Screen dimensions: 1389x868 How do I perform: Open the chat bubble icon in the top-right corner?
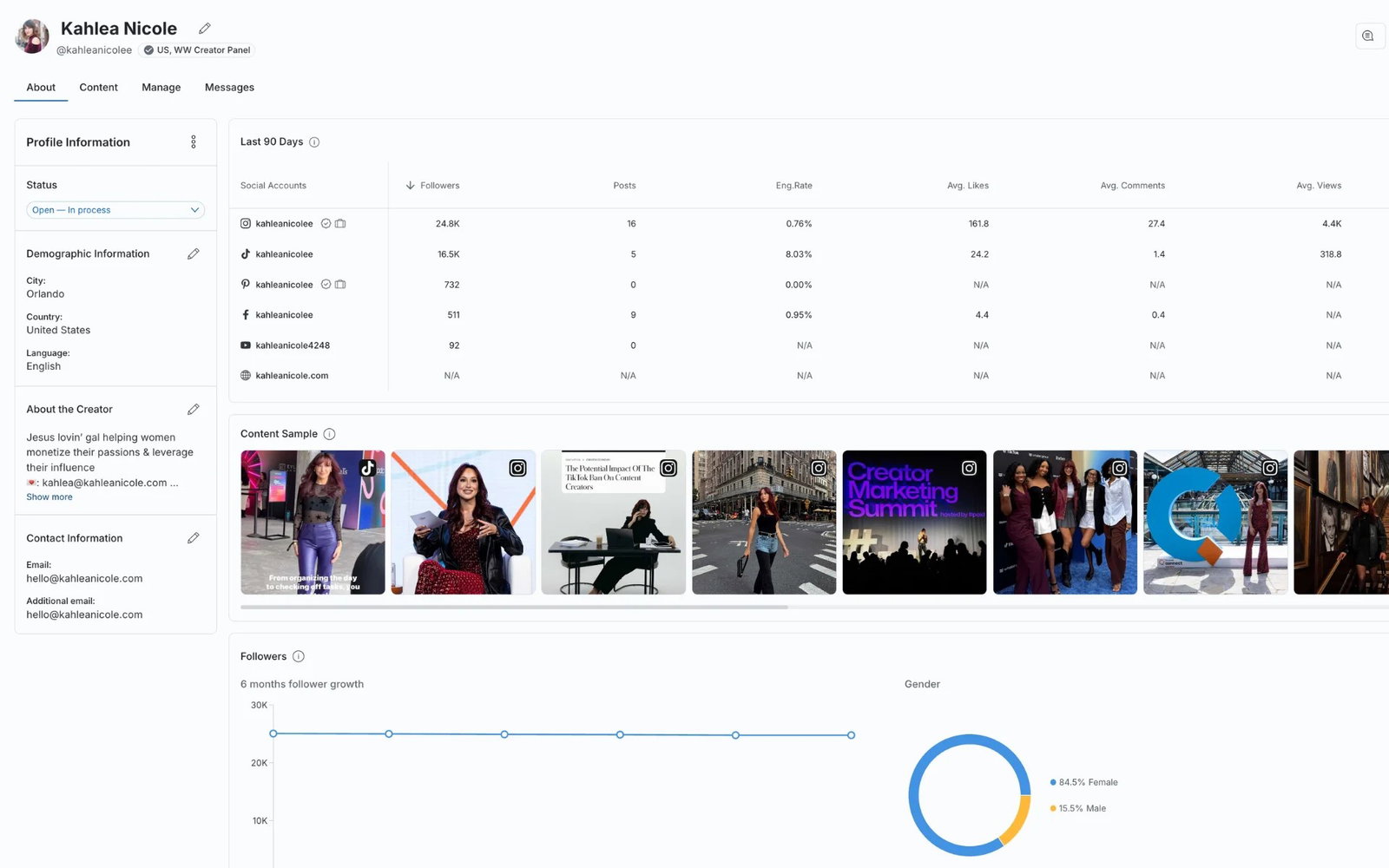pyautogui.click(x=1369, y=36)
